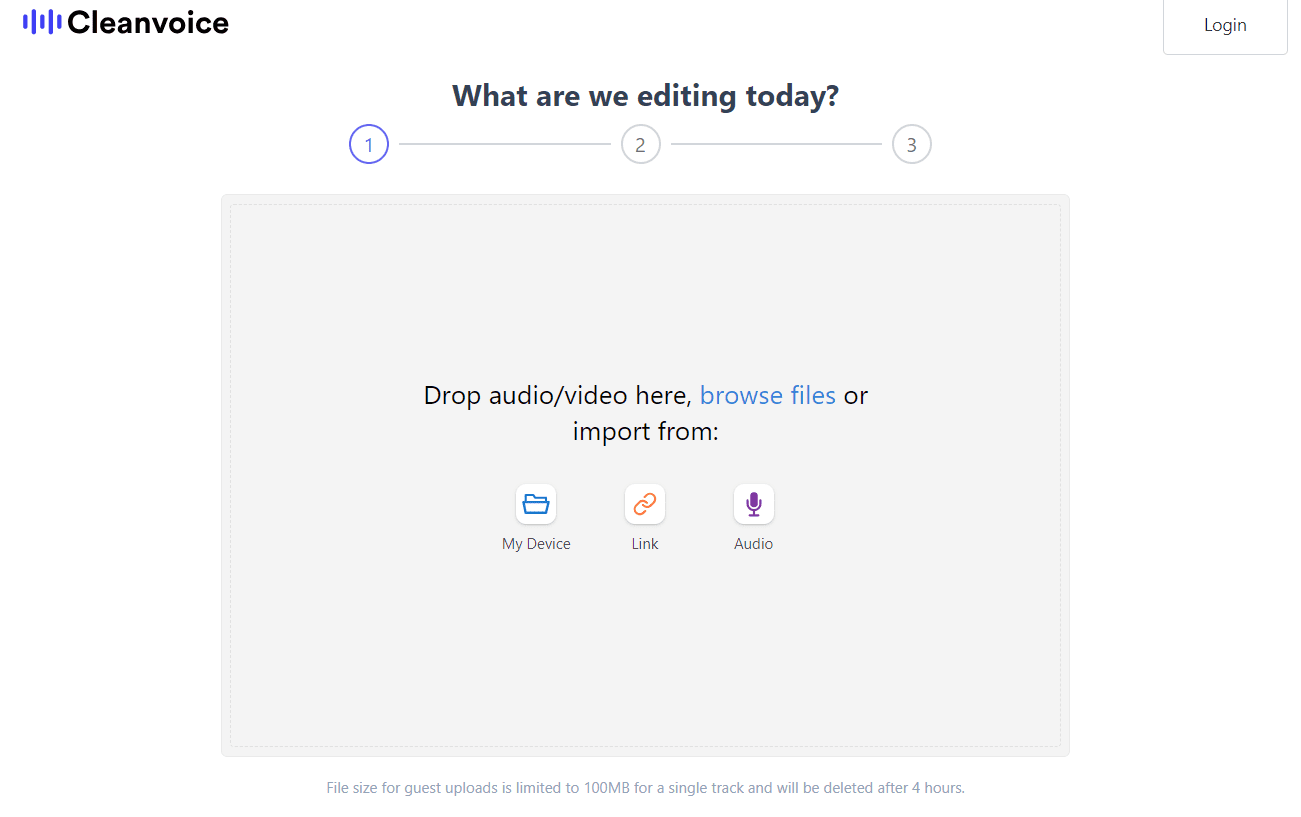Click the browse files link

(767, 396)
